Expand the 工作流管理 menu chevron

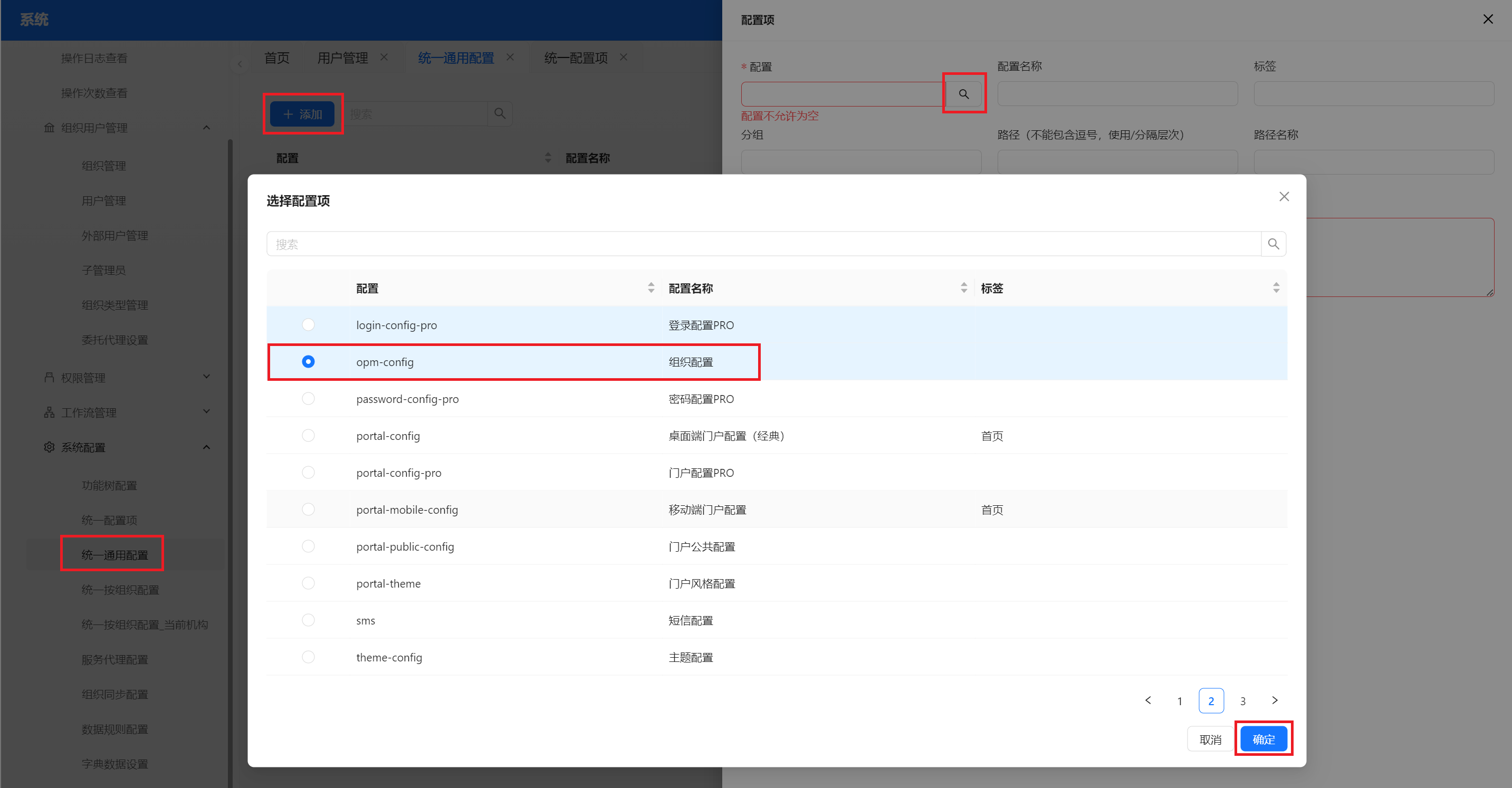tap(206, 411)
